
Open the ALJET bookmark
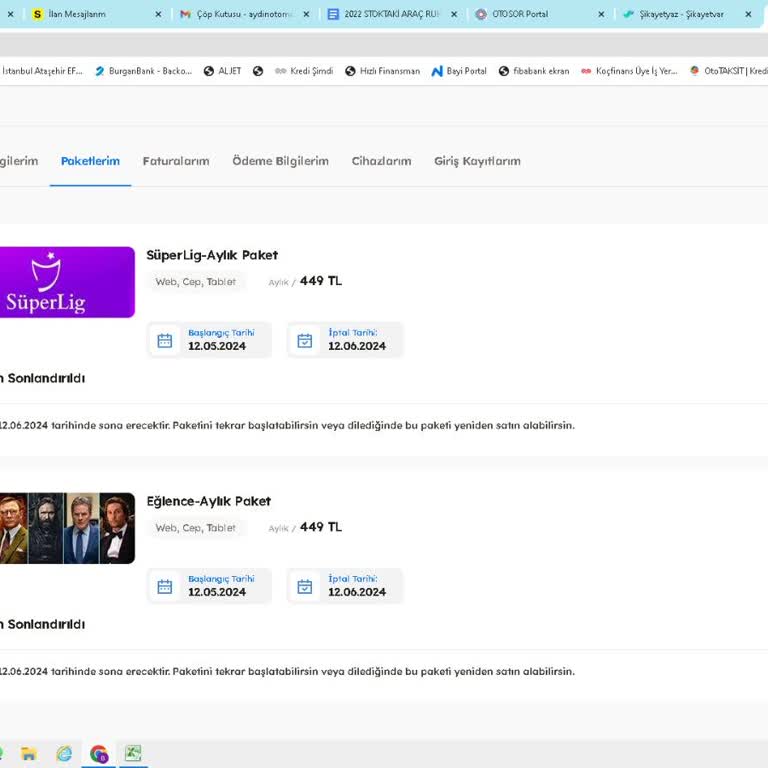click(x=223, y=71)
